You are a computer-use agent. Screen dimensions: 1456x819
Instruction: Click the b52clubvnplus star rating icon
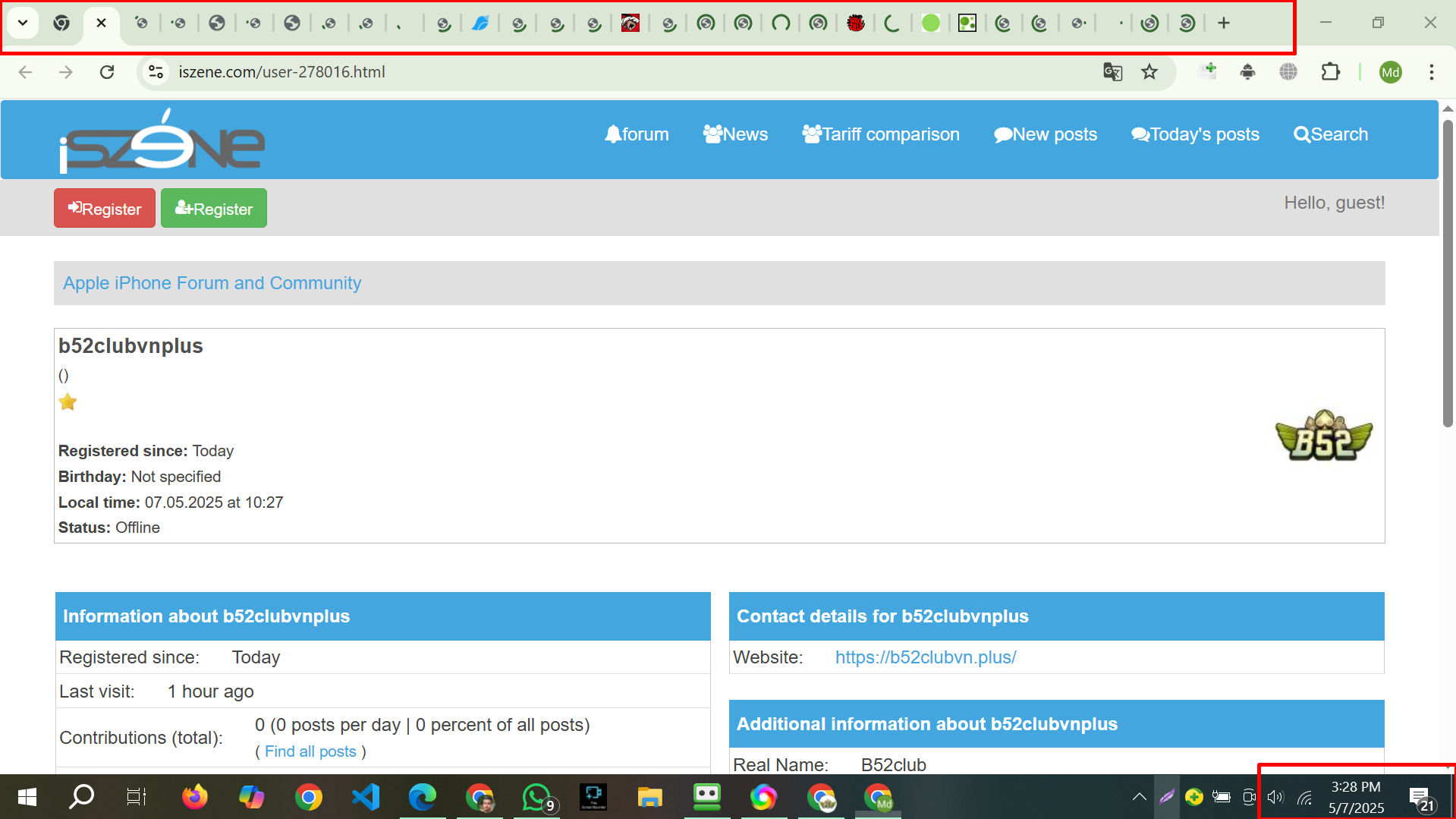tap(68, 402)
